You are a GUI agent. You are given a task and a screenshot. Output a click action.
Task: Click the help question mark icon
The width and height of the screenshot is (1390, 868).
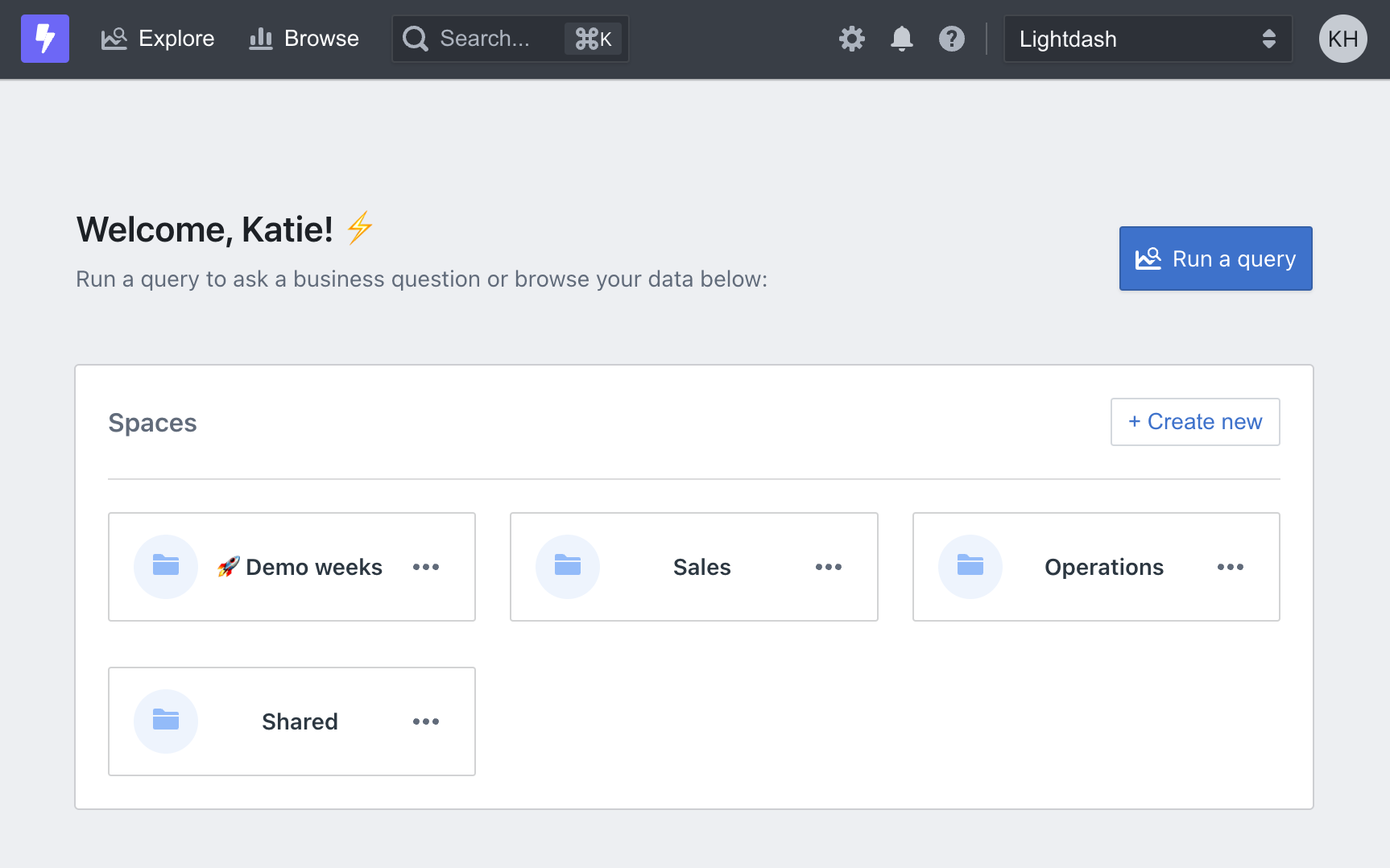tap(952, 39)
